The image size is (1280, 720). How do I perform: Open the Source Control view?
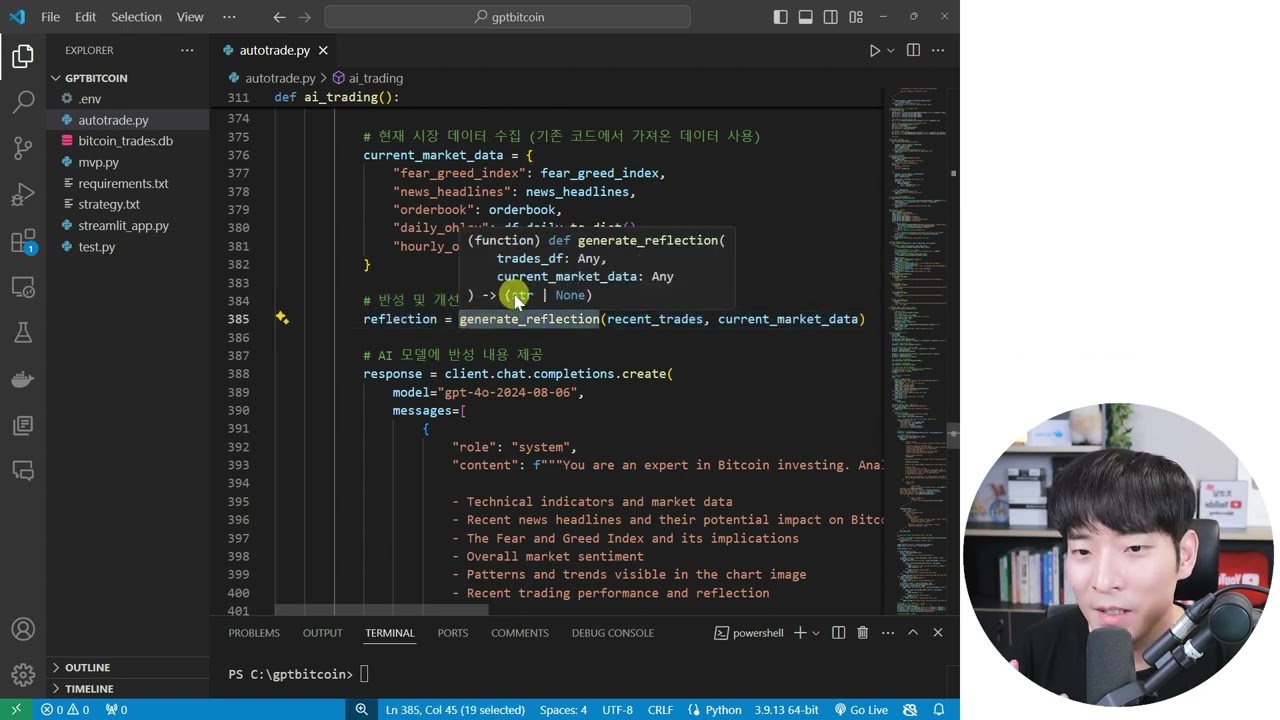22,149
